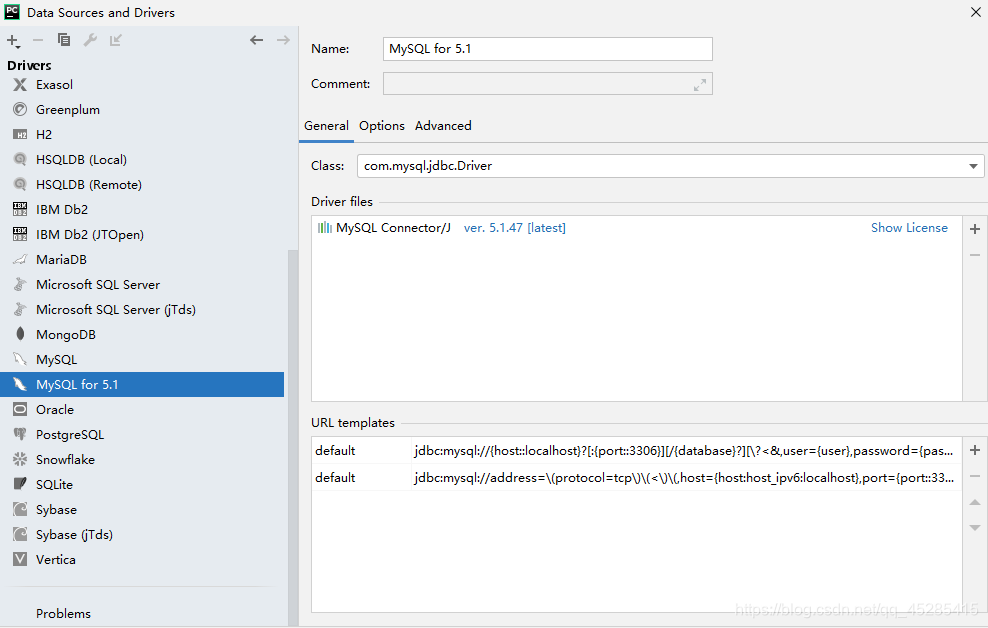Close the Data Sources and Drivers dialog
This screenshot has height=628, width=988.
(975, 13)
